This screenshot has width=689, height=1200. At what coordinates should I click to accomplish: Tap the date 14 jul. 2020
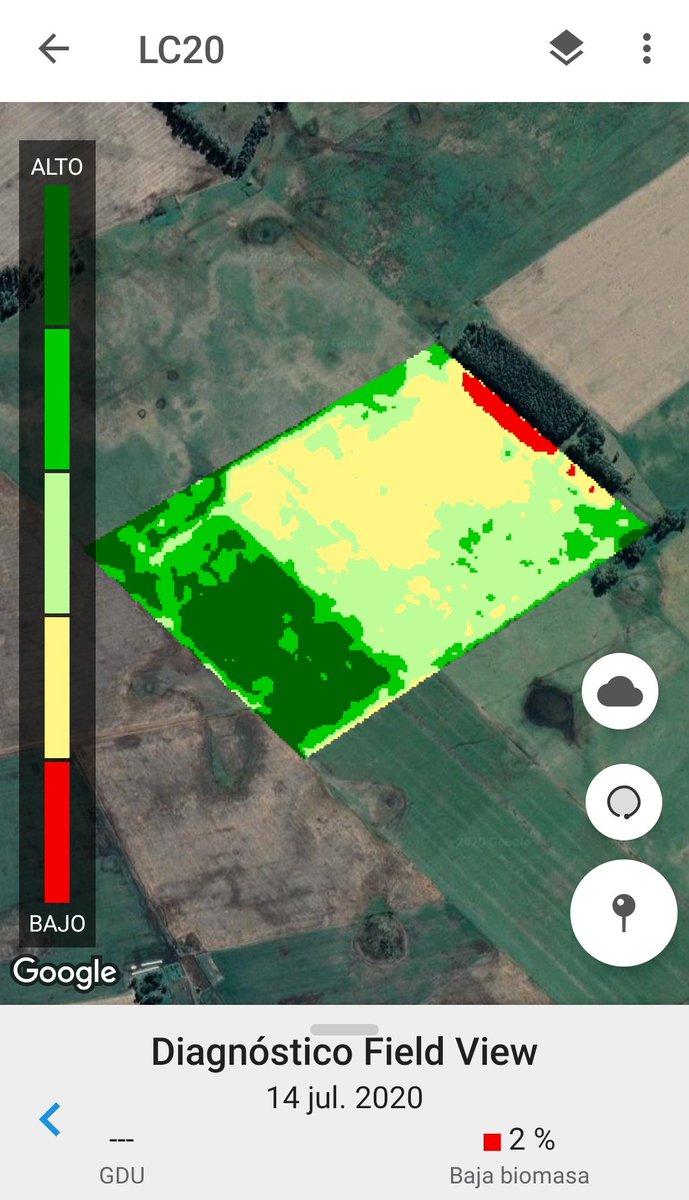pos(345,1098)
